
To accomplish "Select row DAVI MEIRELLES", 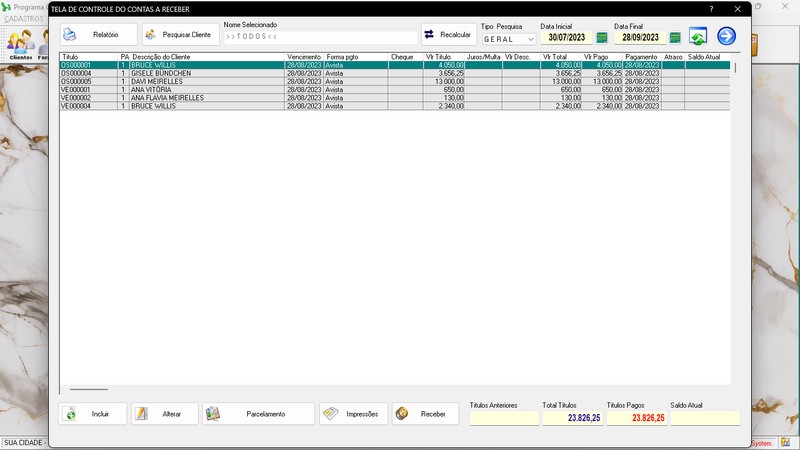I will pyautogui.click(x=395, y=82).
